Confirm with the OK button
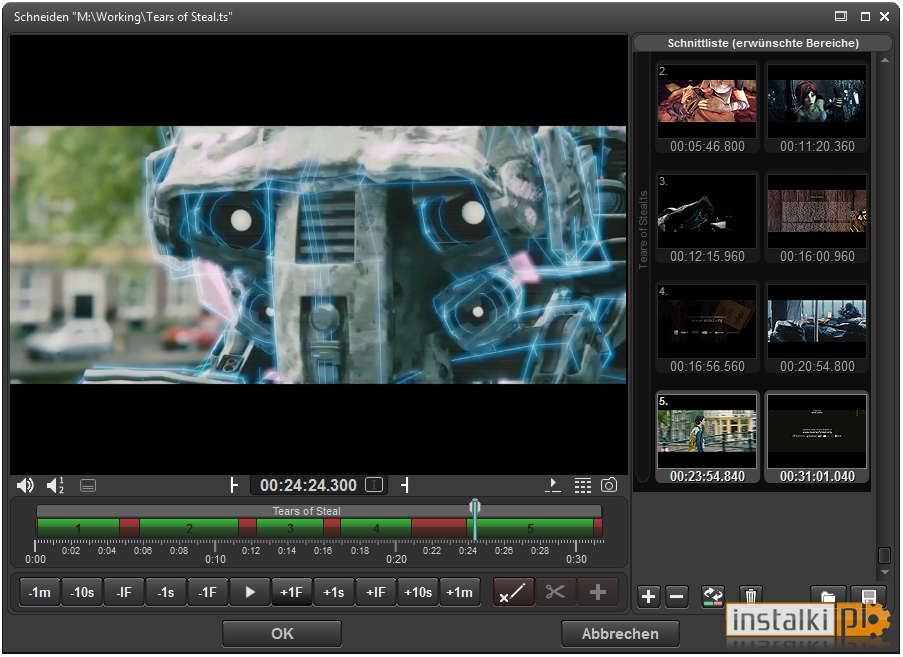This screenshot has width=903, height=657. tap(282, 633)
